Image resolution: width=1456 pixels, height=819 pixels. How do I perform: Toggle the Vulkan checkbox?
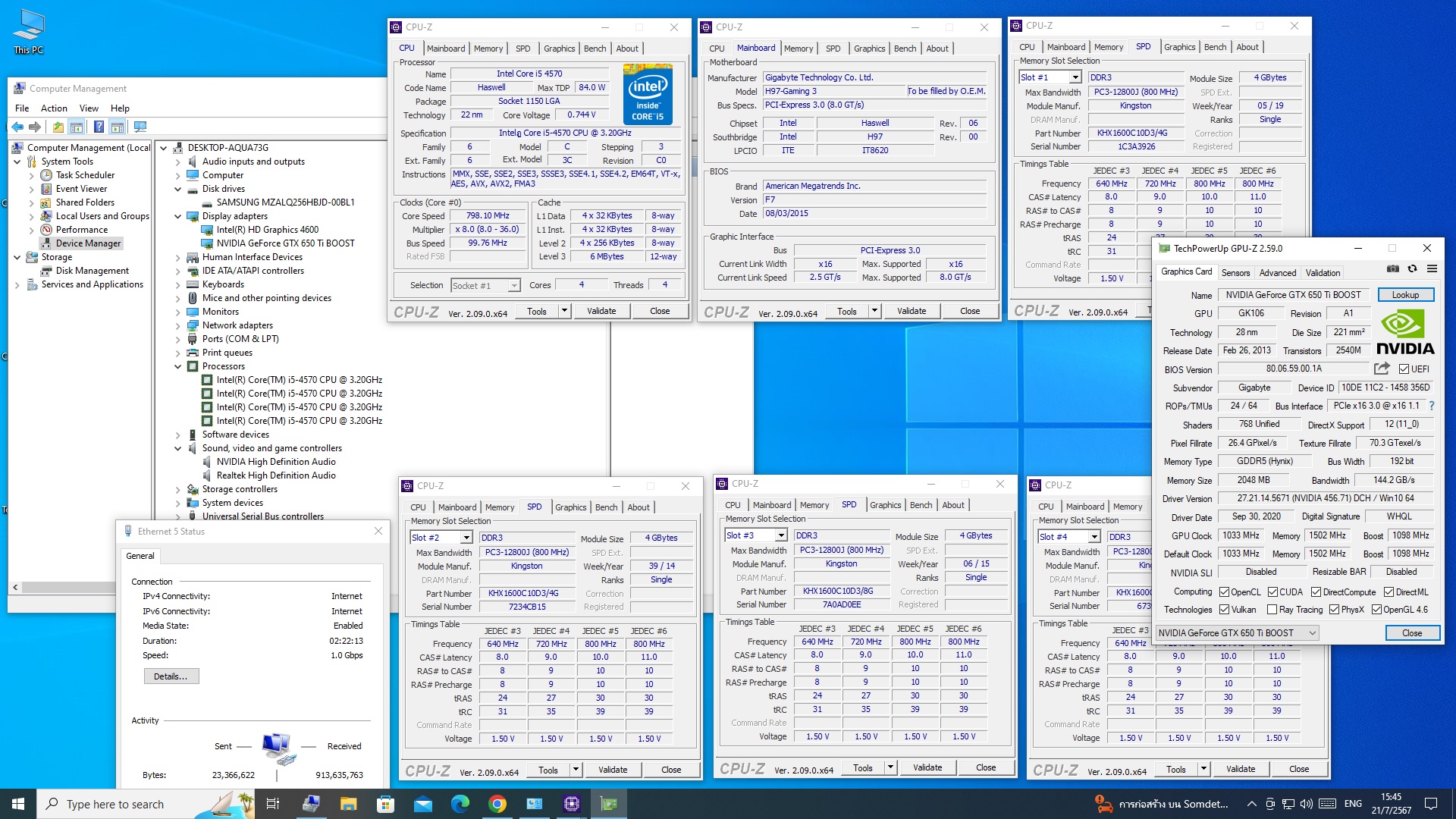pyautogui.click(x=1224, y=610)
